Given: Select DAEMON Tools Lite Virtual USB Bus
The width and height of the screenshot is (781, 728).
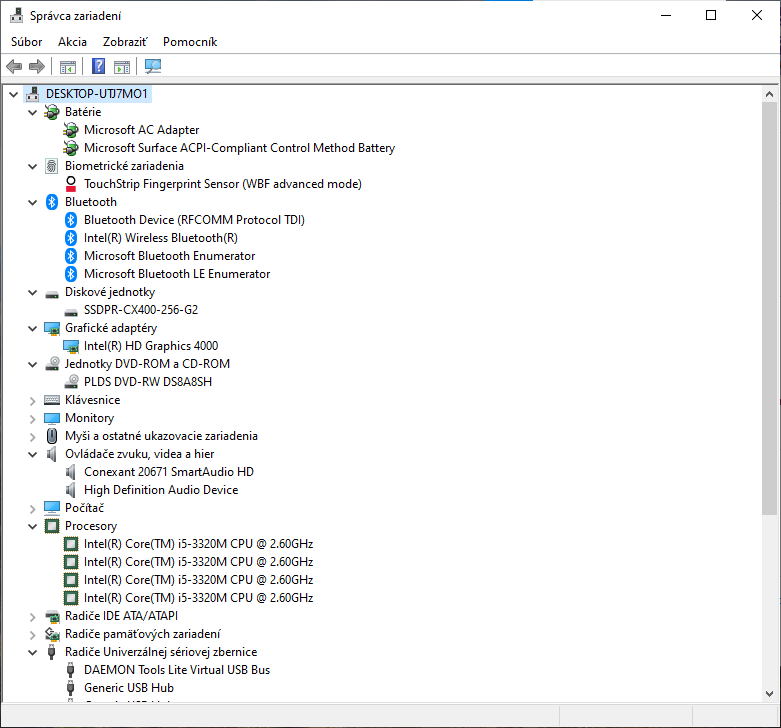Looking at the screenshot, I should 177,670.
